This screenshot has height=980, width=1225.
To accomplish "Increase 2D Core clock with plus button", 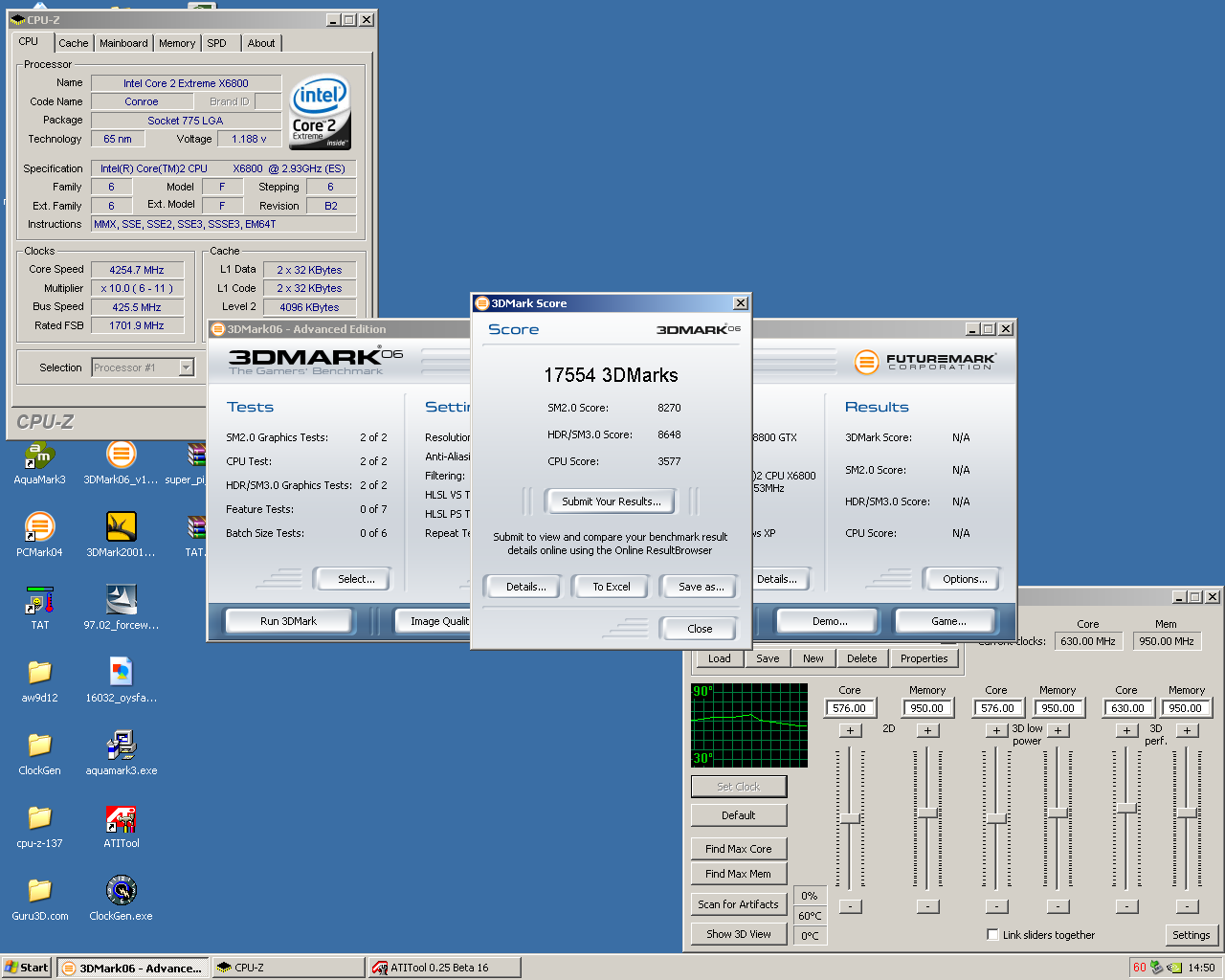I will pyautogui.click(x=850, y=730).
